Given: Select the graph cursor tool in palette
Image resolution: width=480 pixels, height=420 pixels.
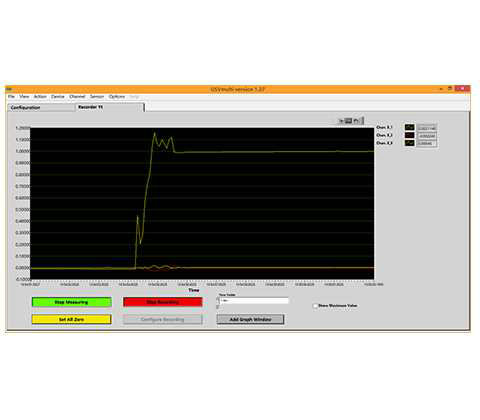Looking at the screenshot, I should [341, 121].
